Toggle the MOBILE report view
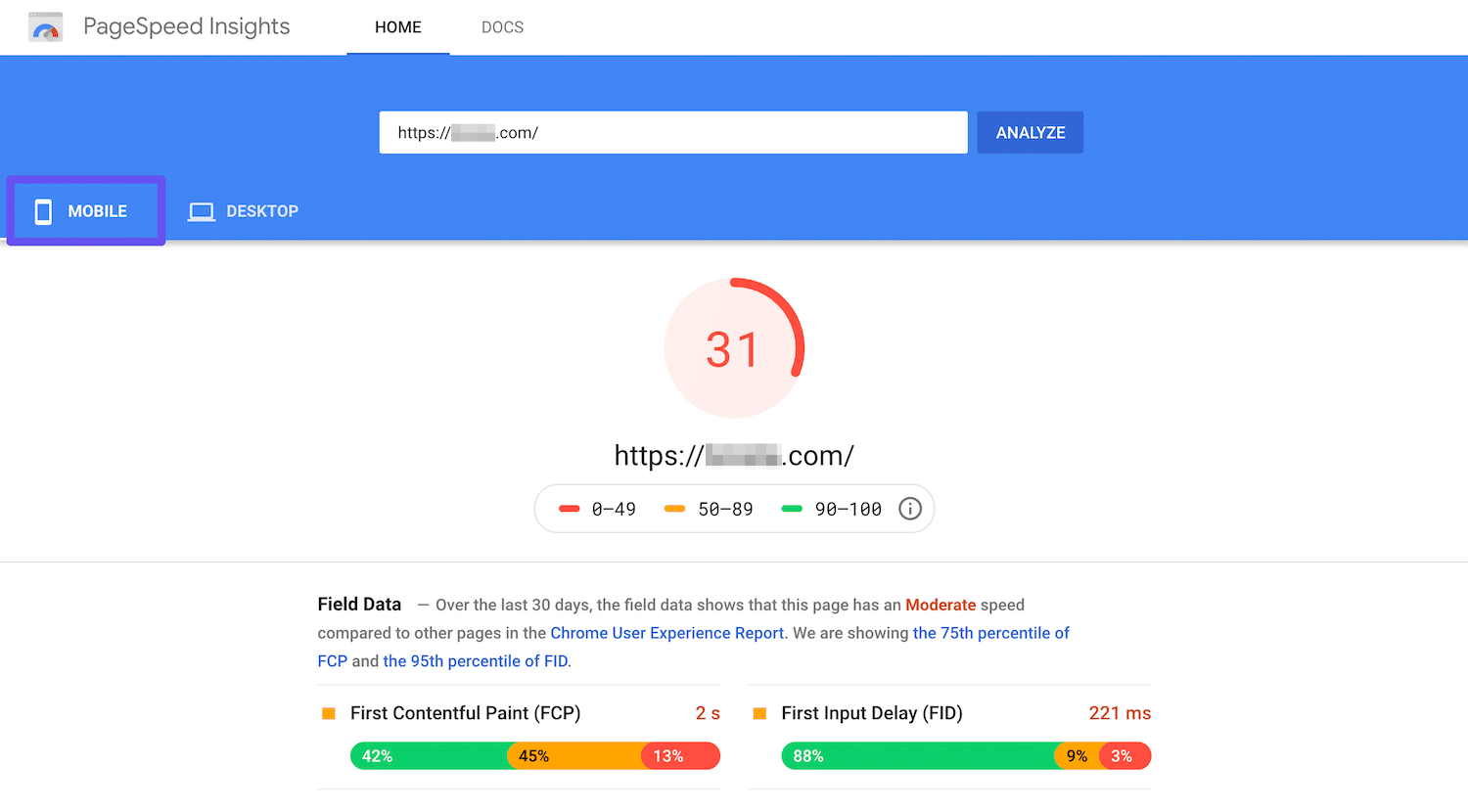The image size is (1468, 812). pyautogui.click(x=85, y=210)
